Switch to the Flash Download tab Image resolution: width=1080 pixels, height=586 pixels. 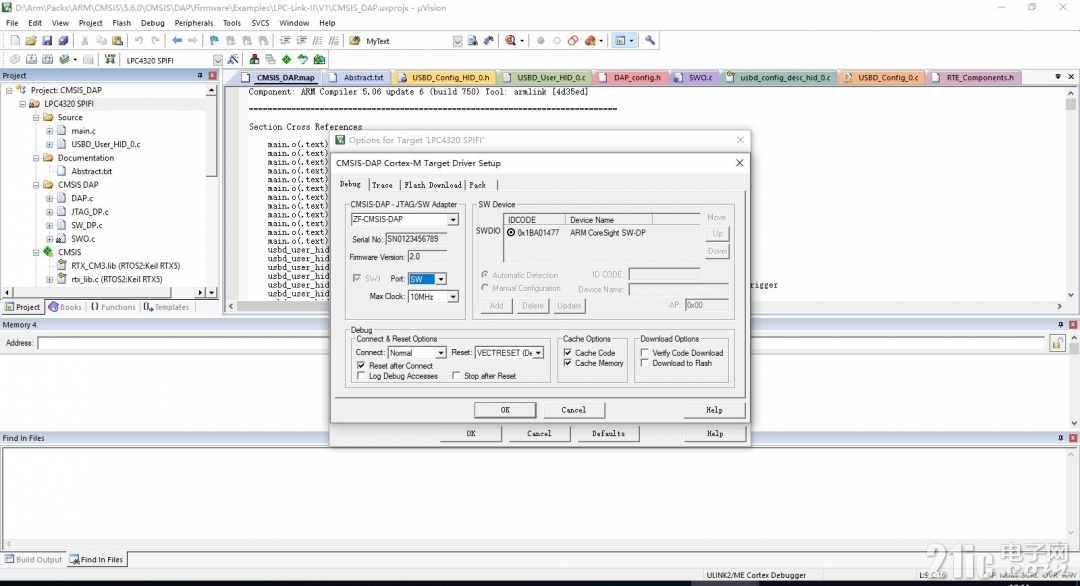point(433,185)
